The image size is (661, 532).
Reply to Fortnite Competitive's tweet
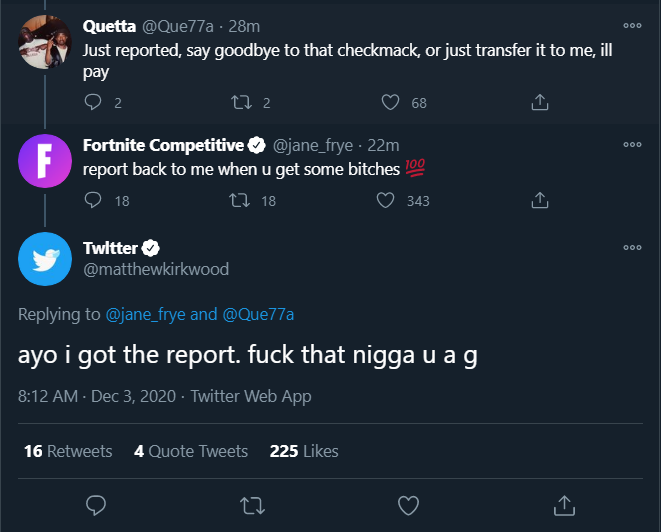(93, 200)
